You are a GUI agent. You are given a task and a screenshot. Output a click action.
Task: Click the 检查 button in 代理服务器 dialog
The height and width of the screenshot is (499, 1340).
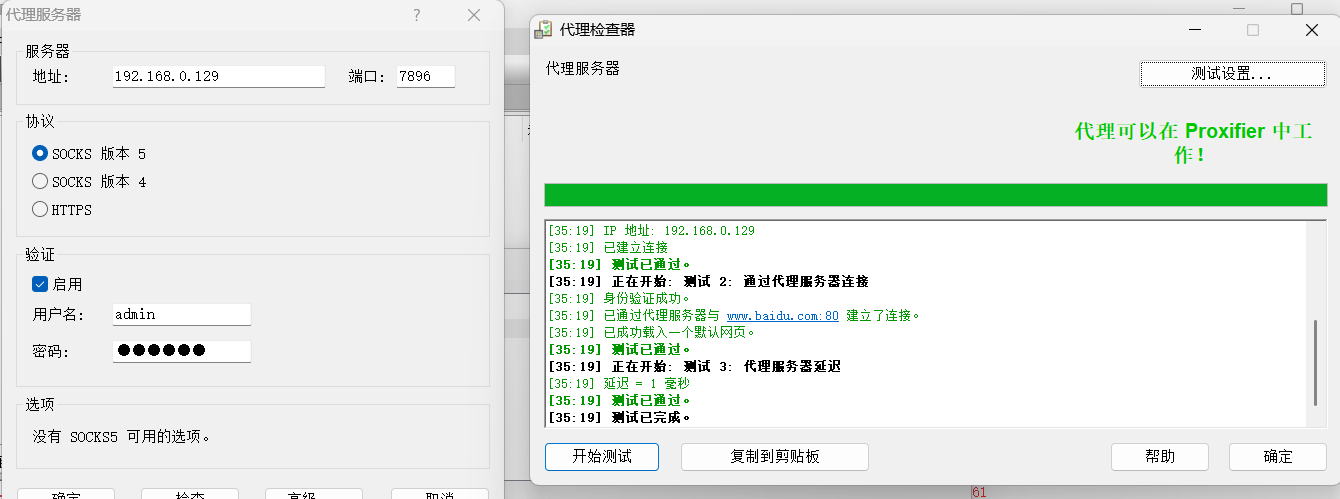click(189, 494)
